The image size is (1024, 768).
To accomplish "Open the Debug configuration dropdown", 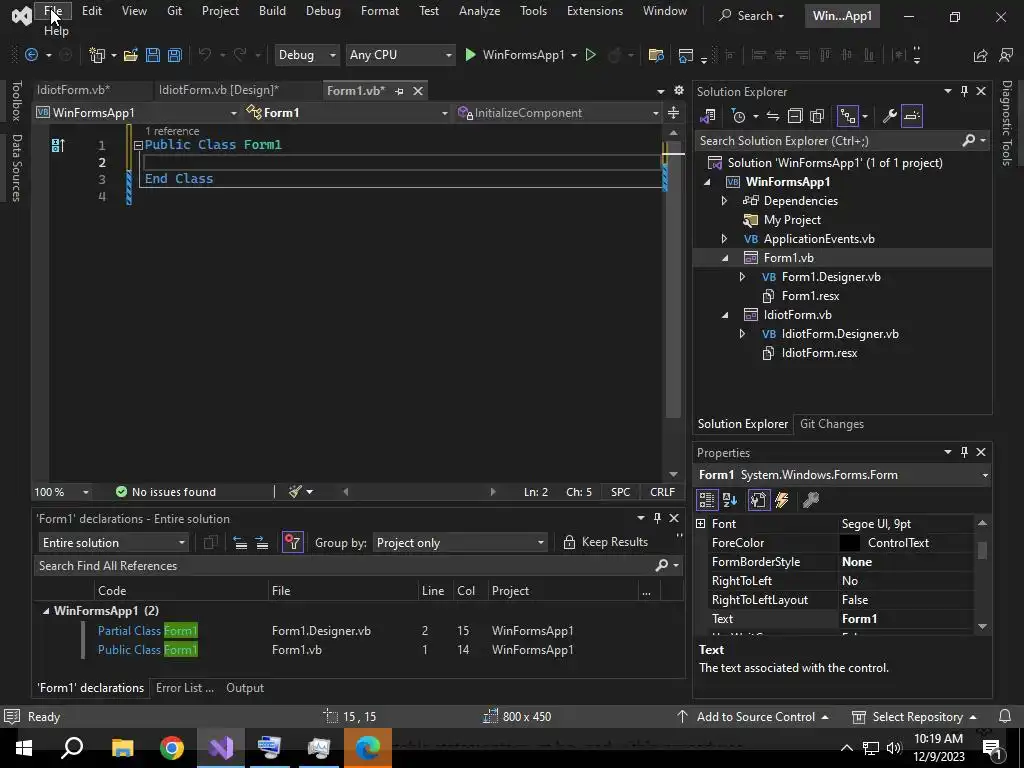I will pos(306,56).
